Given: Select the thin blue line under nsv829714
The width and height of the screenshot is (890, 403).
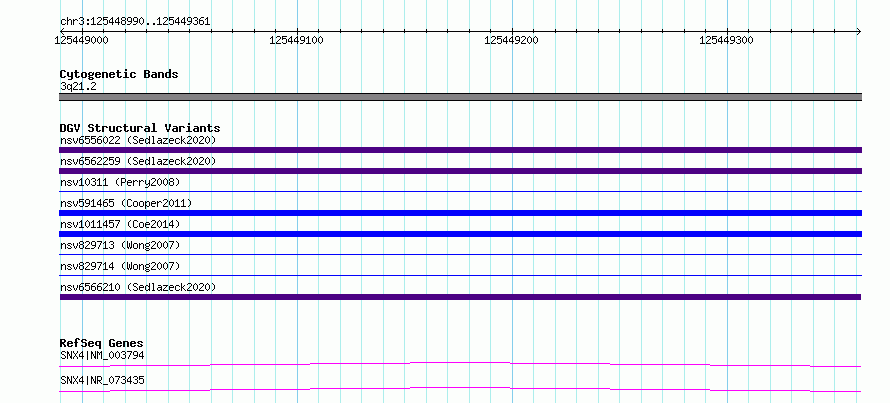Looking at the screenshot, I should click(x=460, y=276).
